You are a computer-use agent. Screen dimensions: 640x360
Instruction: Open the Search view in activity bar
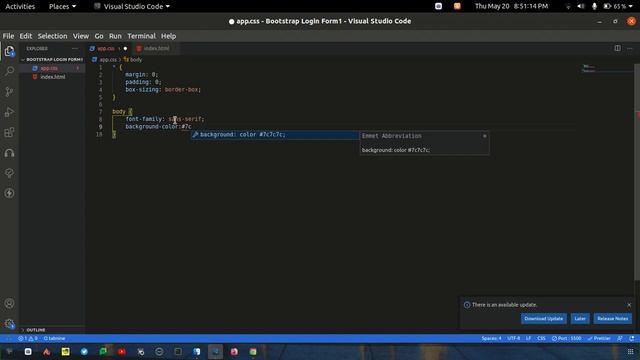pos(9,71)
